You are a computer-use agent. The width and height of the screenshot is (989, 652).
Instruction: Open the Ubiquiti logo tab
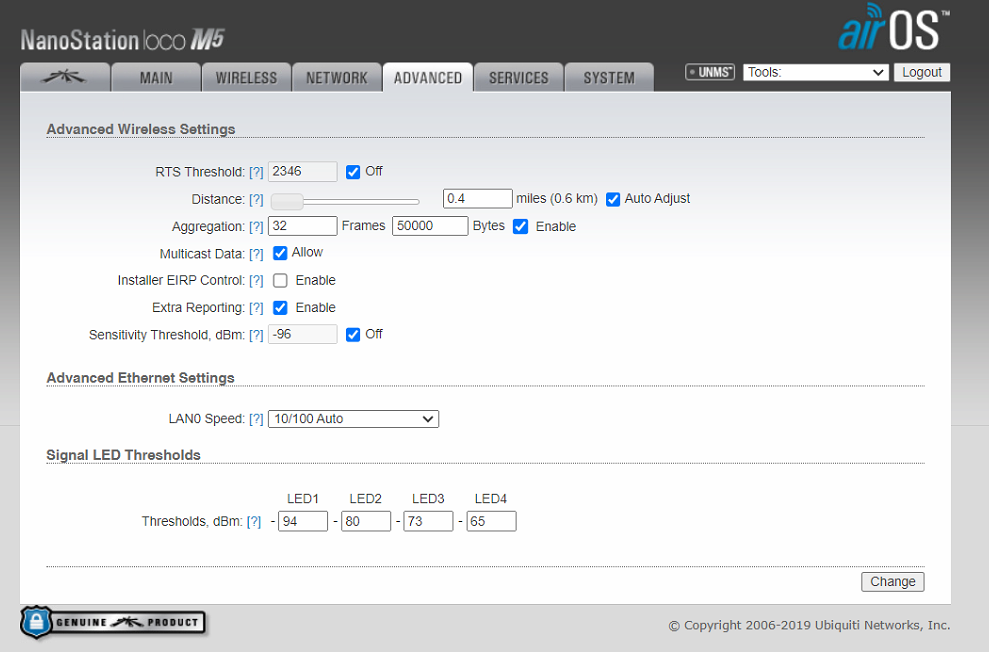[65, 78]
